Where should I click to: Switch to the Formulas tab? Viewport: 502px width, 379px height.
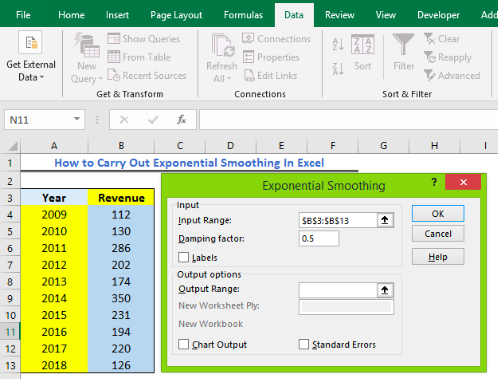click(243, 15)
